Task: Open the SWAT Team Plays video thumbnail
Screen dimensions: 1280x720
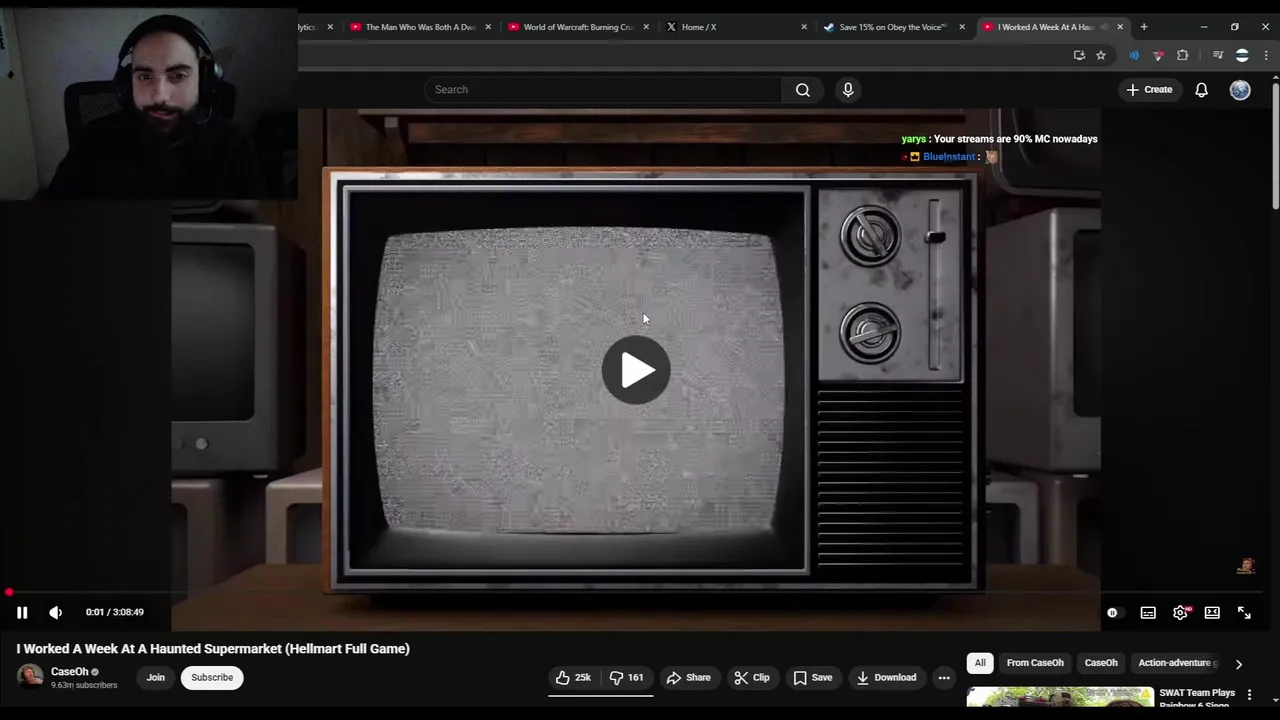Action: (x=1060, y=697)
